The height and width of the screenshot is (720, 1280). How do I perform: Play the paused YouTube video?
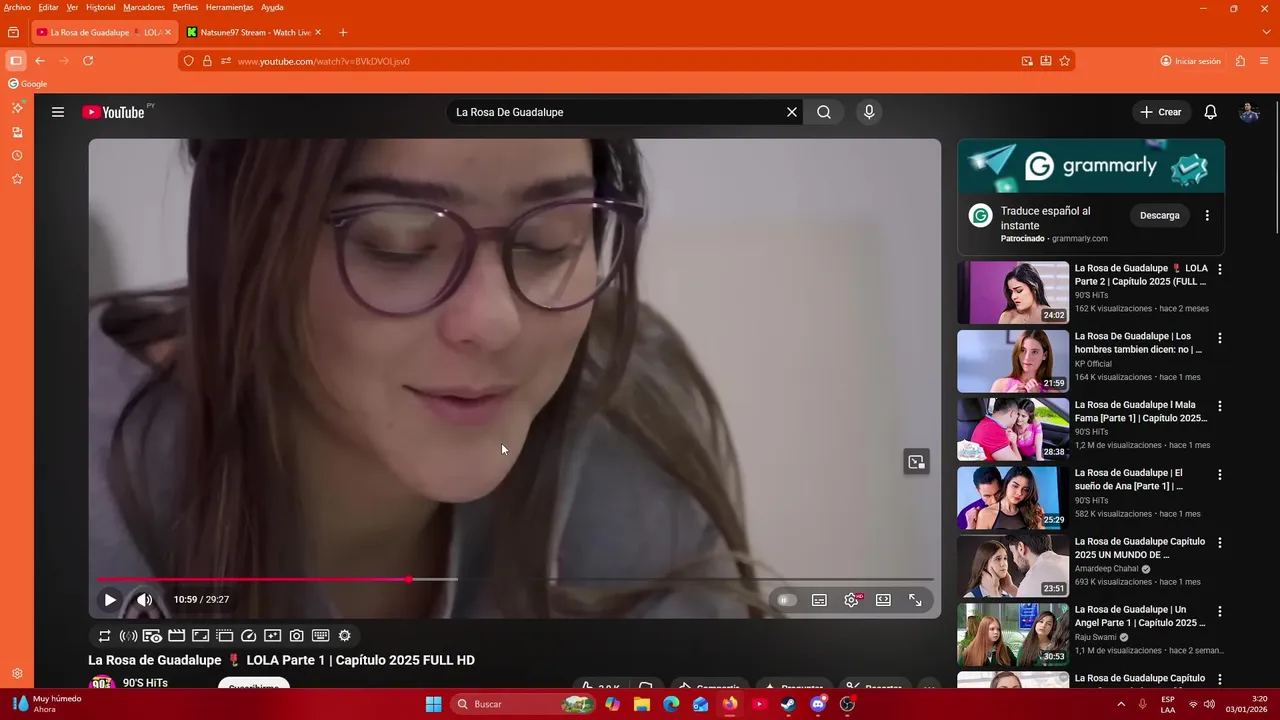coord(110,600)
